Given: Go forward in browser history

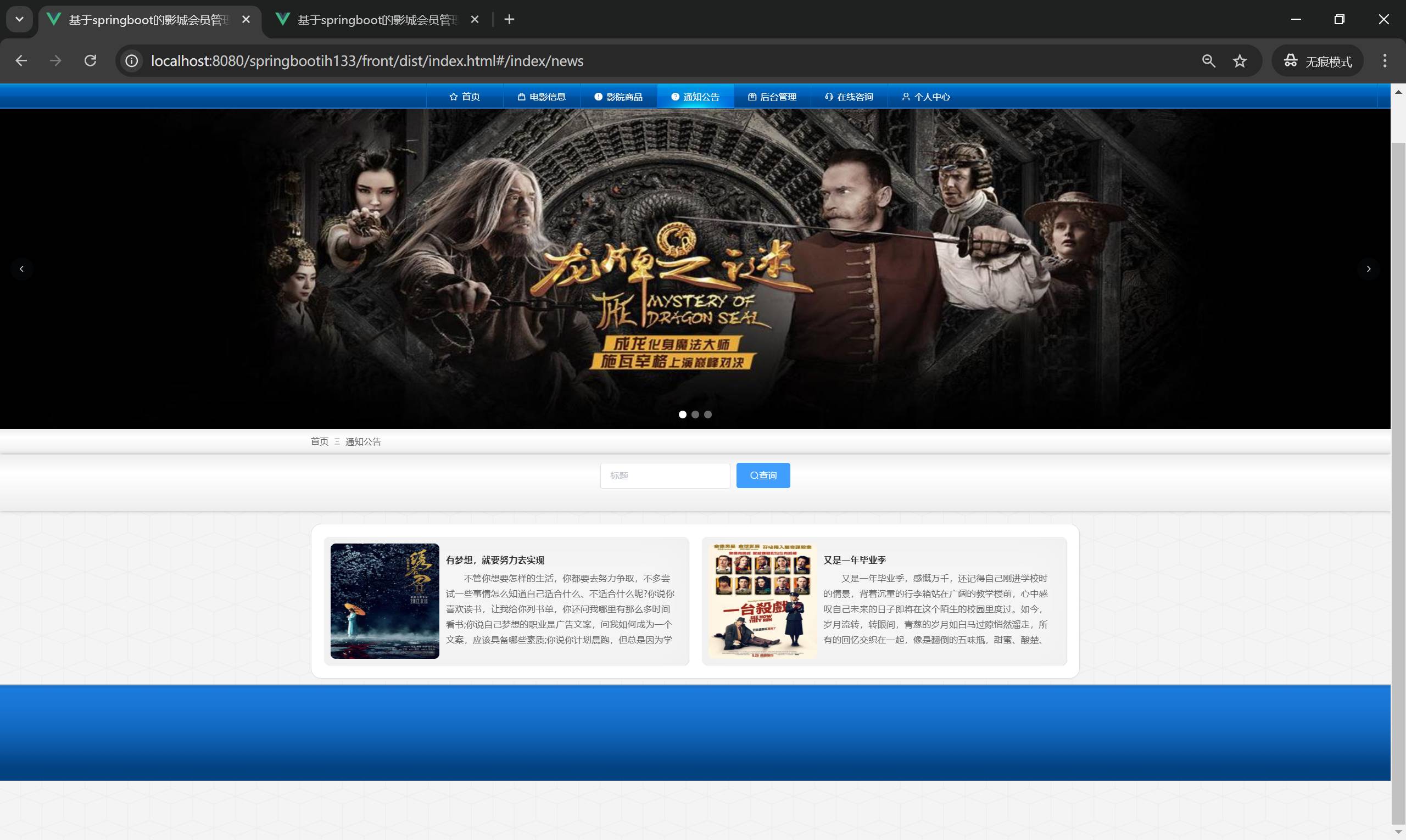Looking at the screenshot, I should tap(55, 60).
